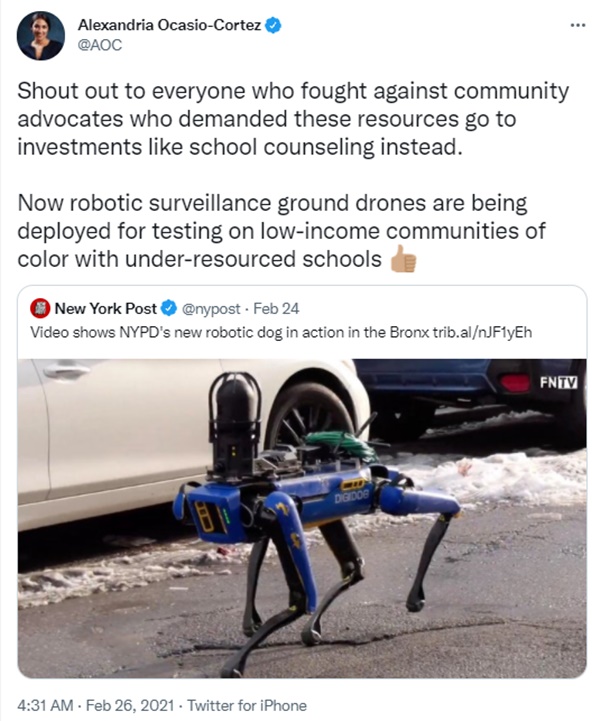Click the DIGIDOG label on the robot
The width and height of the screenshot is (600, 721).
(x=352, y=496)
